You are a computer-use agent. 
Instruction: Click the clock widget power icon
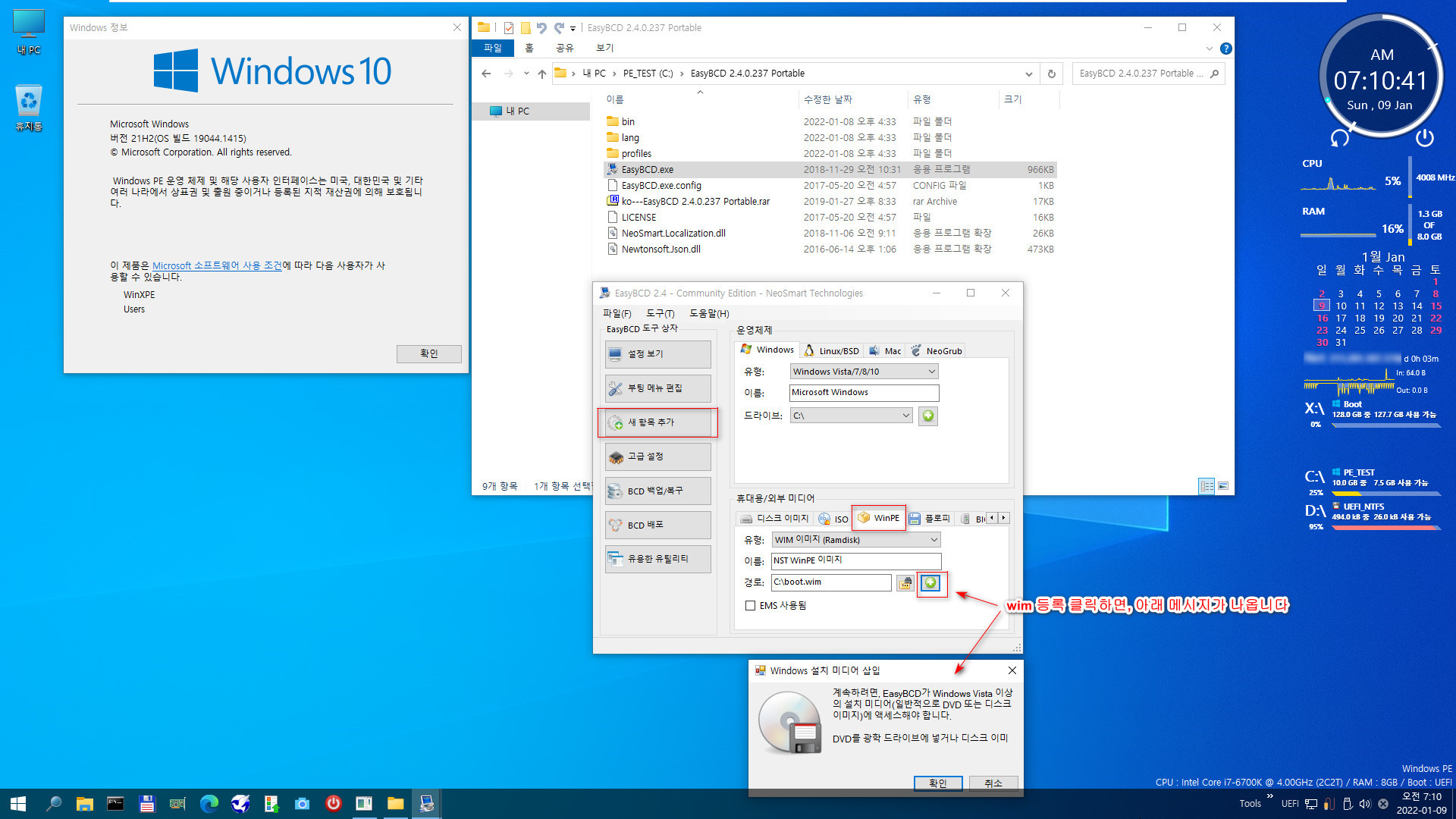tap(1425, 138)
